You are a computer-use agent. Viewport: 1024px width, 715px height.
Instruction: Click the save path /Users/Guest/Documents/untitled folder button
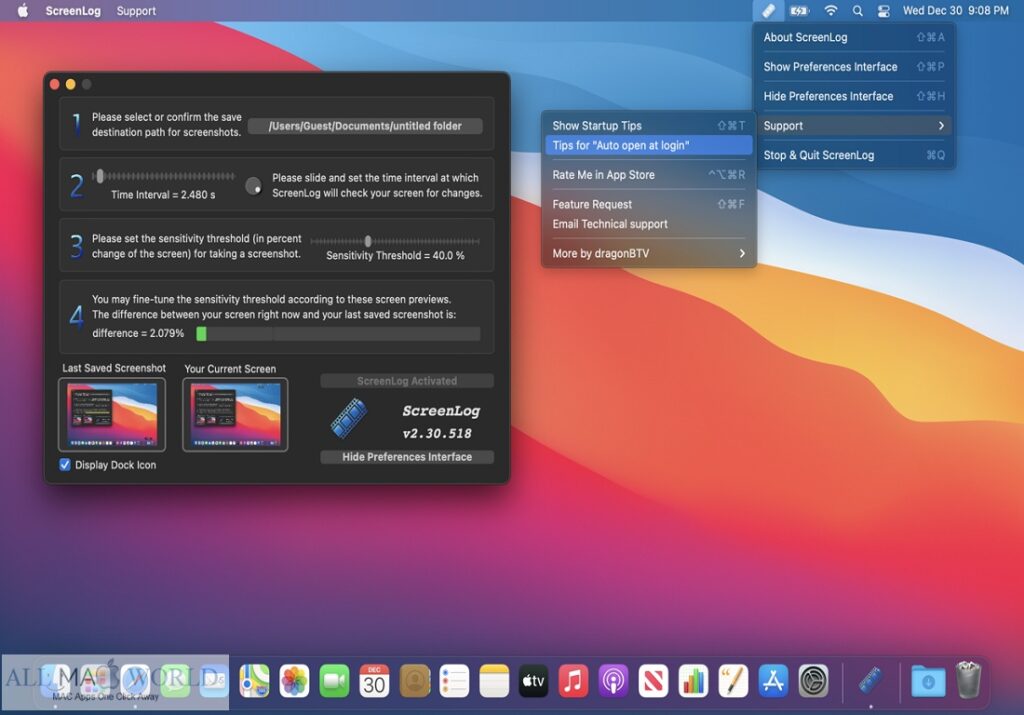[365, 126]
